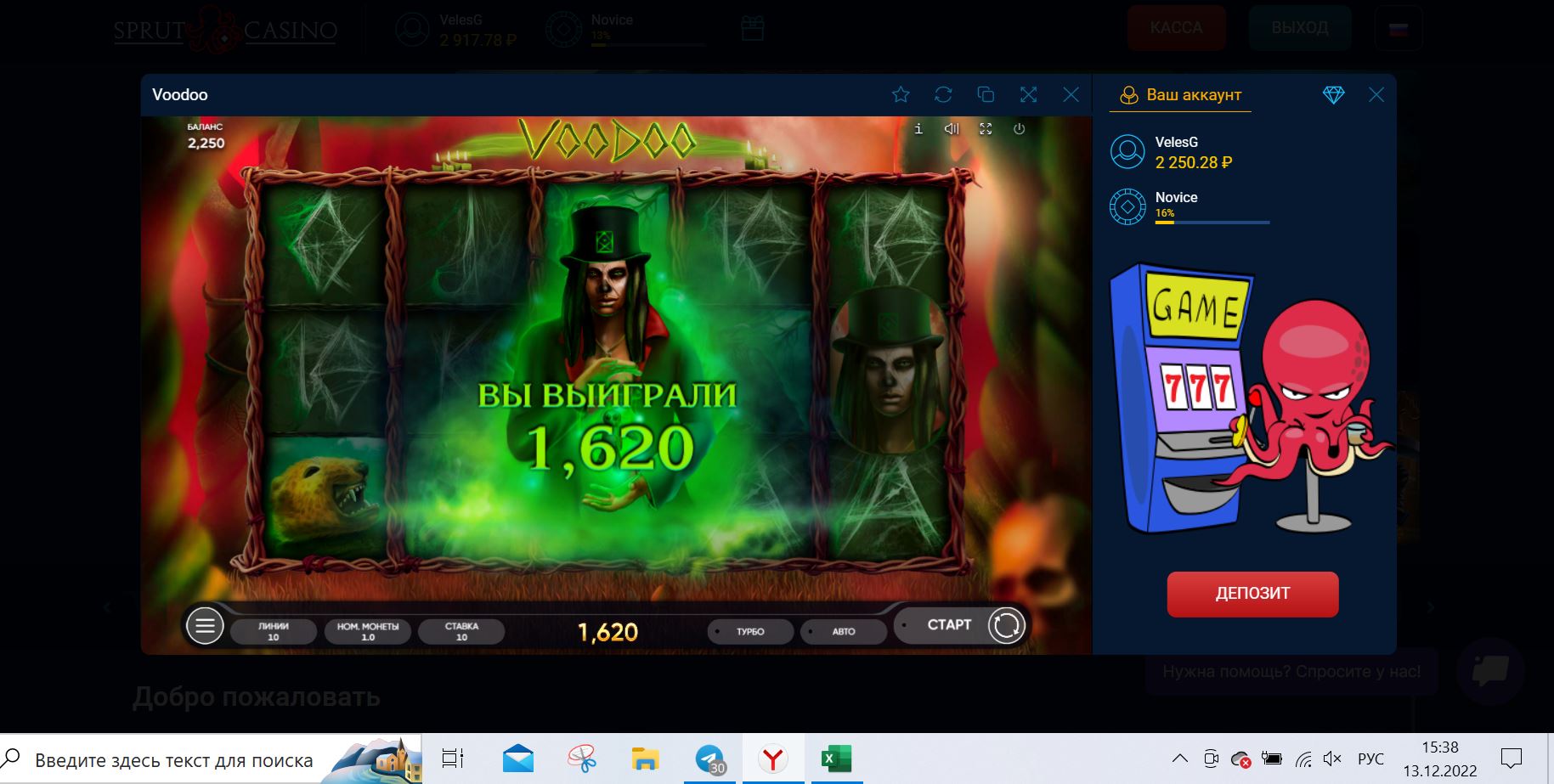Toggle Turbo spin mode
The width and height of the screenshot is (1554, 784).
point(750,632)
